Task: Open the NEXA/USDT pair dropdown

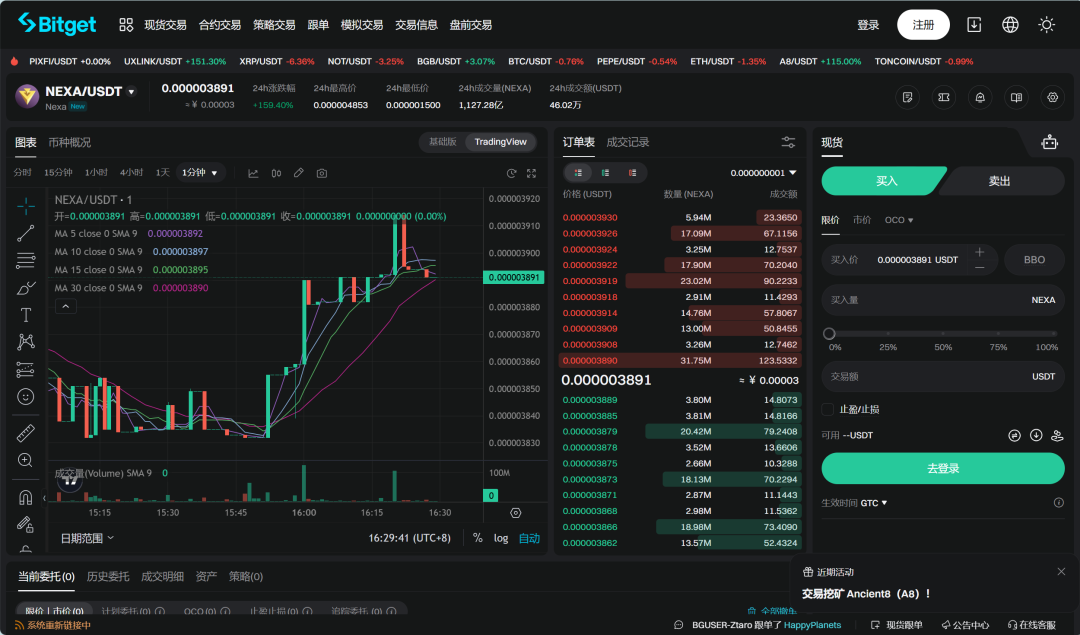Action: click(132, 92)
